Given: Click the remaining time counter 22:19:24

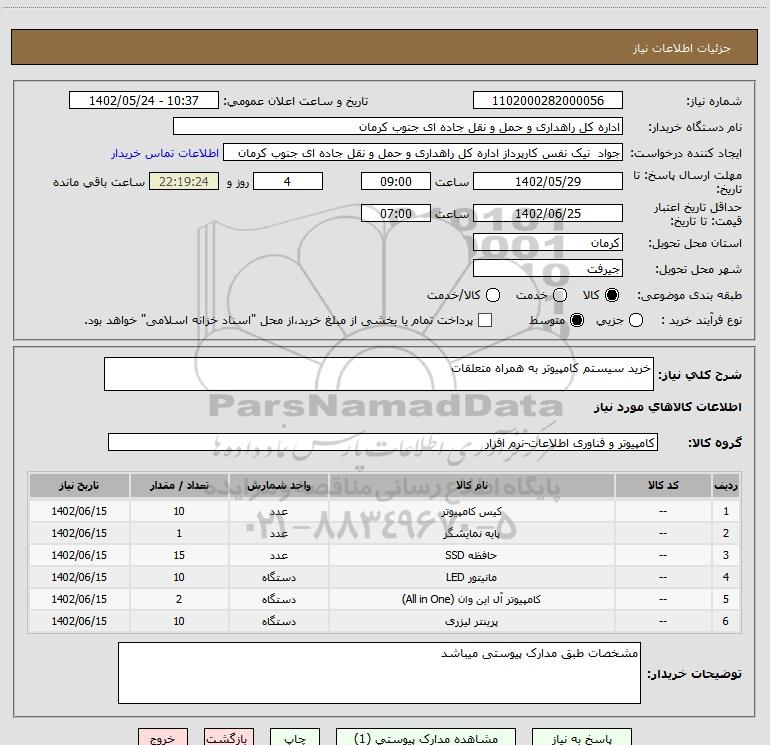Looking at the screenshot, I should [184, 181].
